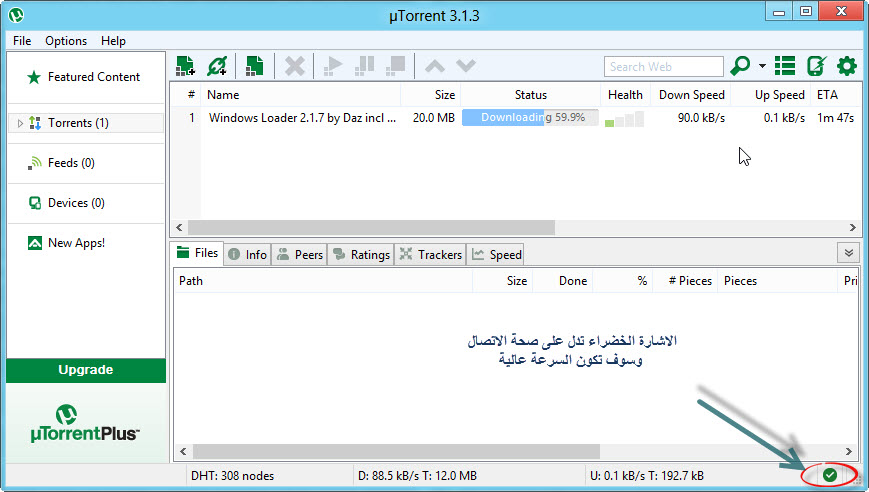
Task: Select Feeds (0) in the sidebar
Action: 86,163
